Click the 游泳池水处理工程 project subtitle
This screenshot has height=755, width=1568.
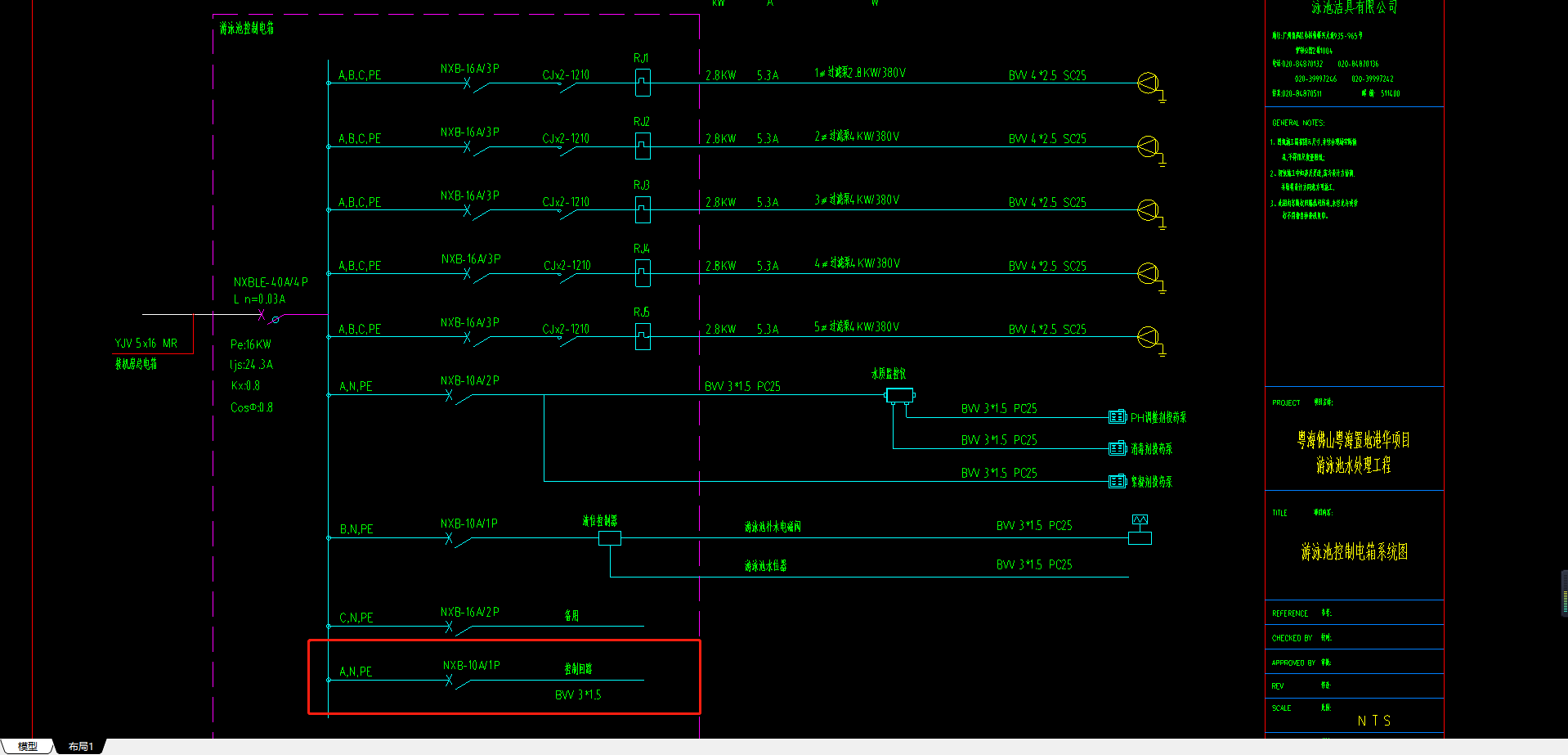(1354, 465)
